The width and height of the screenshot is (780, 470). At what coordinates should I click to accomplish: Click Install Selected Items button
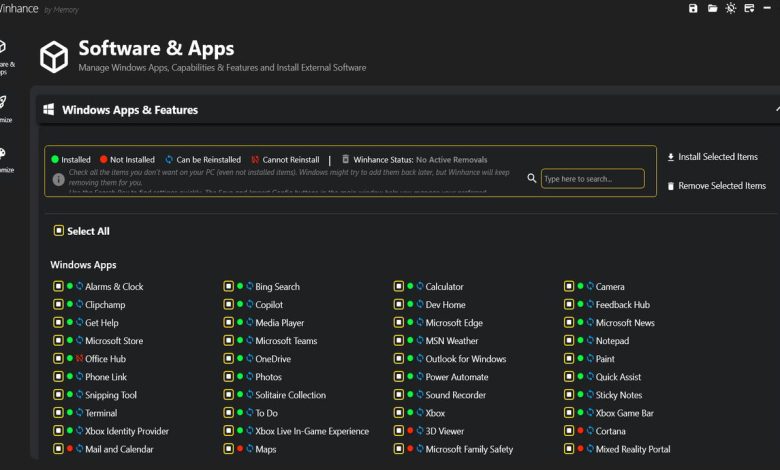tap(712, 157)
